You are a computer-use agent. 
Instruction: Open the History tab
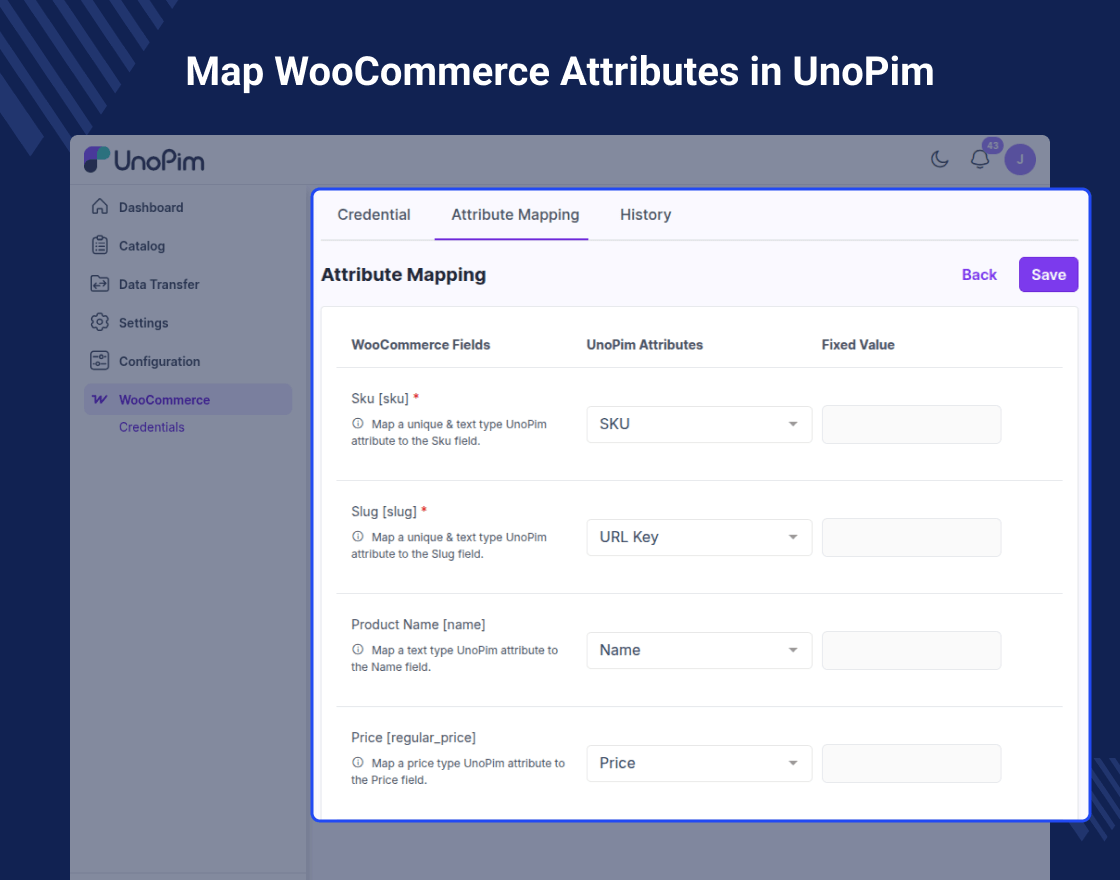pyautogui.click(x=646, y=215)
